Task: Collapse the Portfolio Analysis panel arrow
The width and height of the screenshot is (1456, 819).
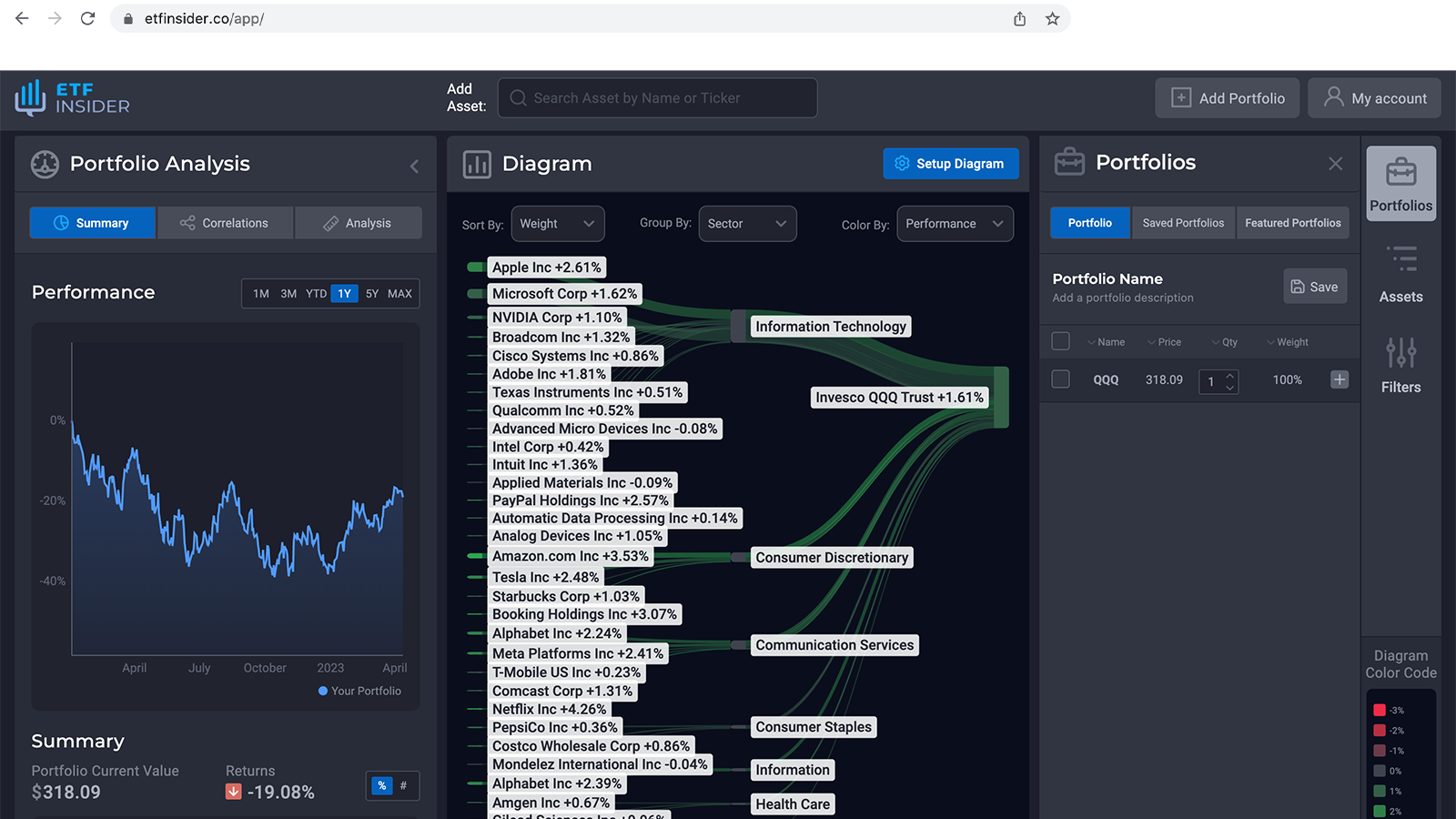Action: click(x=414, y=166)
